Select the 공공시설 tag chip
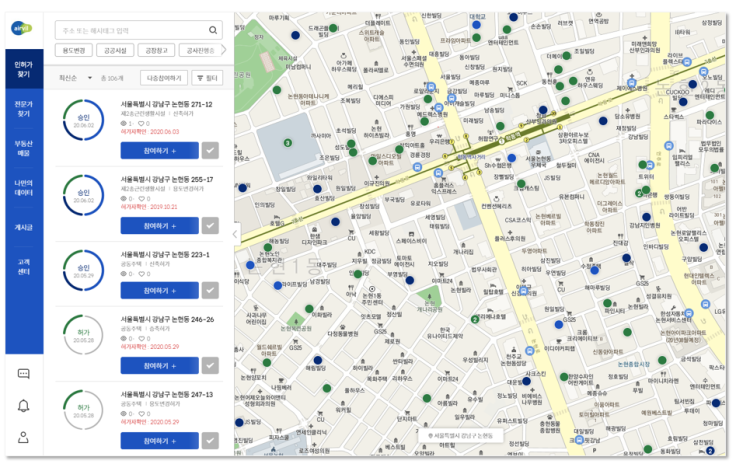 point(115,50)
